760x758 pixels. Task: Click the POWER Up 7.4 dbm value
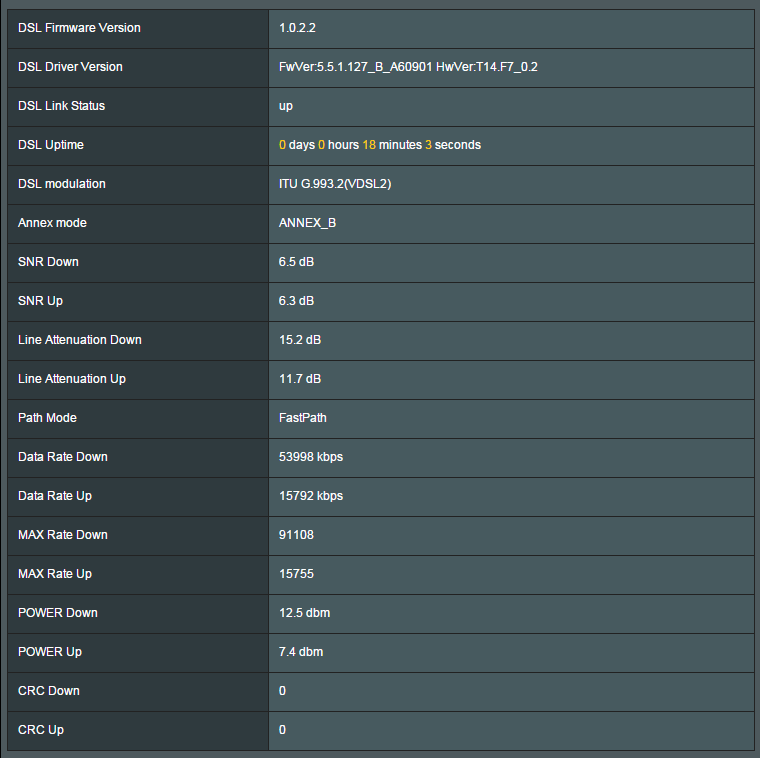(x=301, y=652)
